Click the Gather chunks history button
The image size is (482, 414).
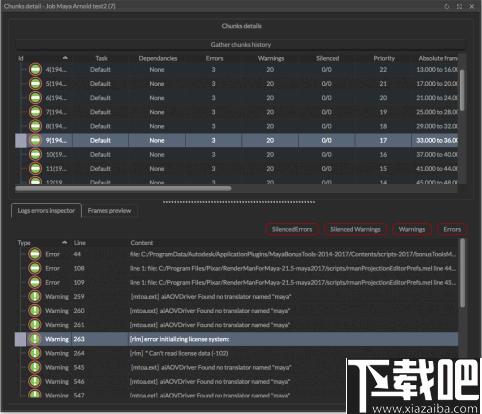coord(241,44)
